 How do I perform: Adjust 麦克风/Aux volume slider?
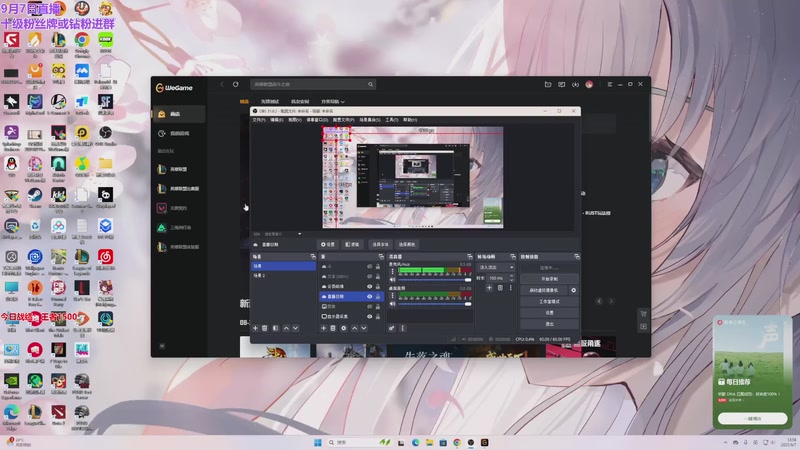[435, 280]
